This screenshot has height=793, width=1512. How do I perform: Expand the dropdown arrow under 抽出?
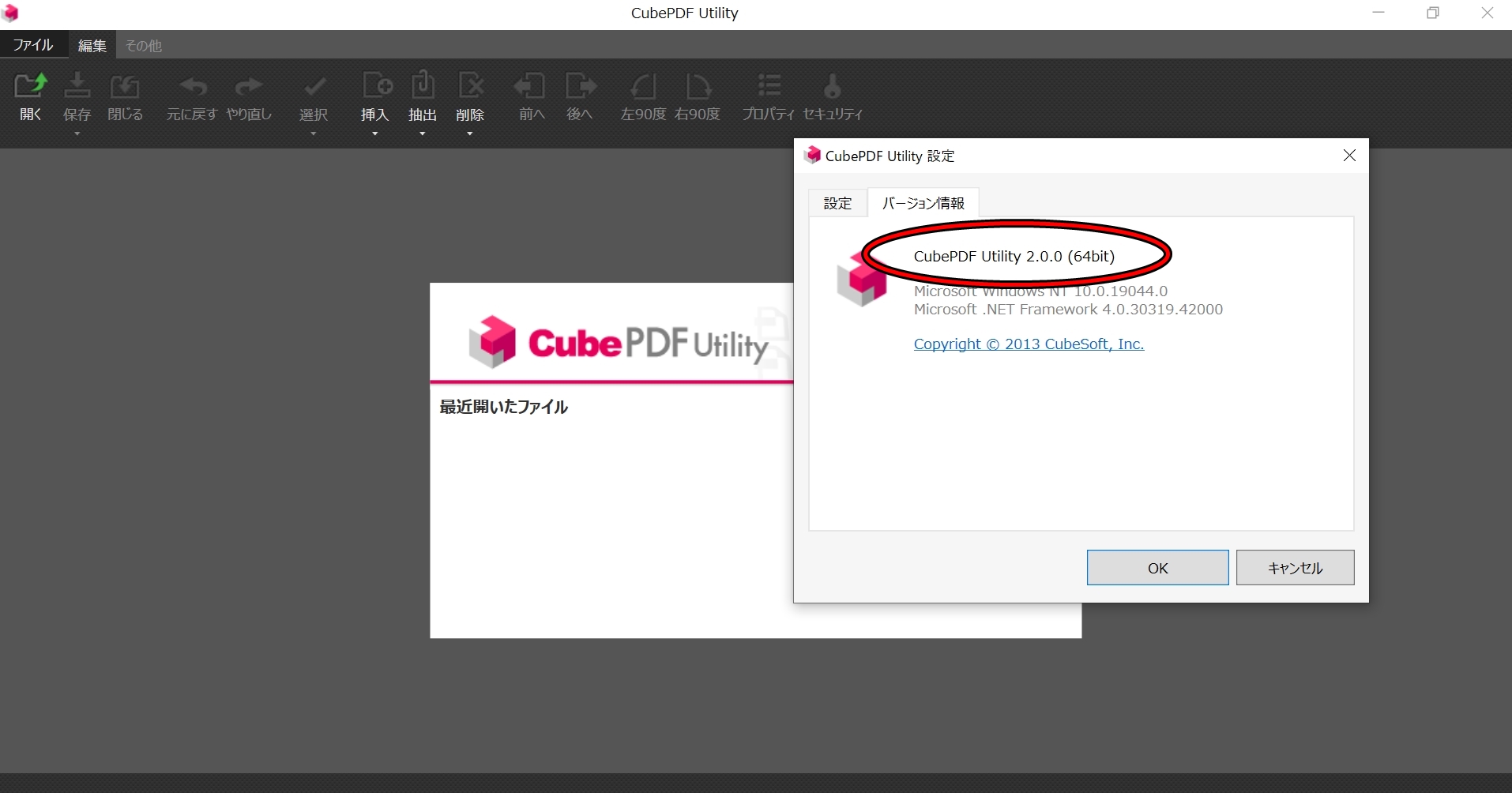click(423, 133)
